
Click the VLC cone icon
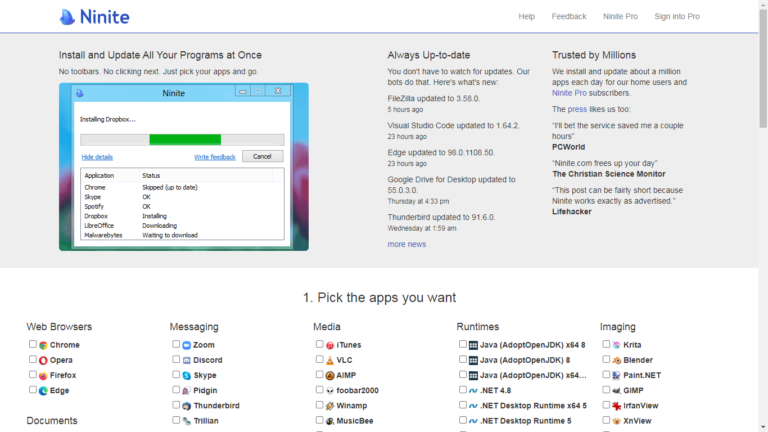(x=330, y=360)
